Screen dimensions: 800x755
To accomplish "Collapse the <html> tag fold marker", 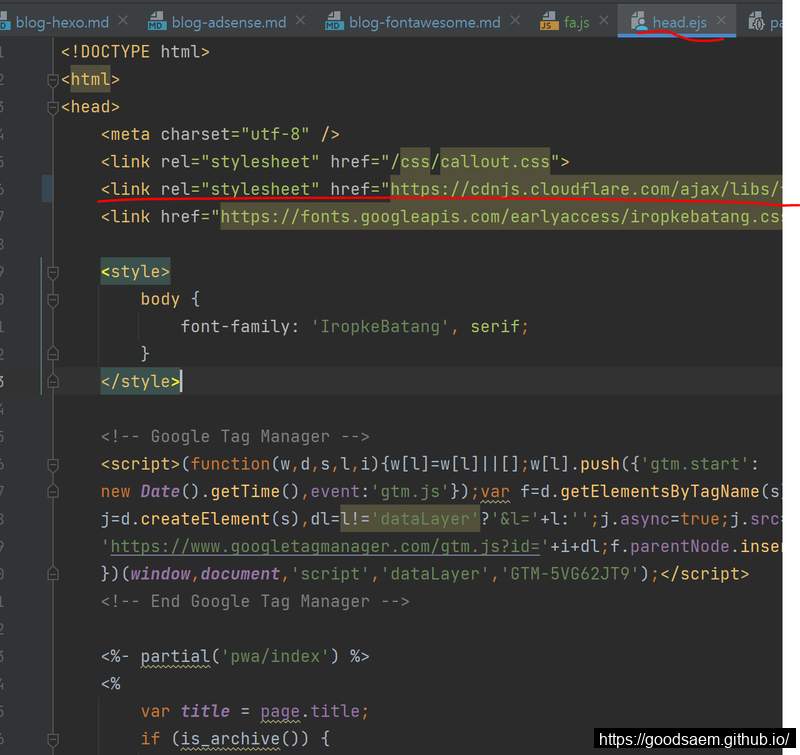I will click(52, 80).
